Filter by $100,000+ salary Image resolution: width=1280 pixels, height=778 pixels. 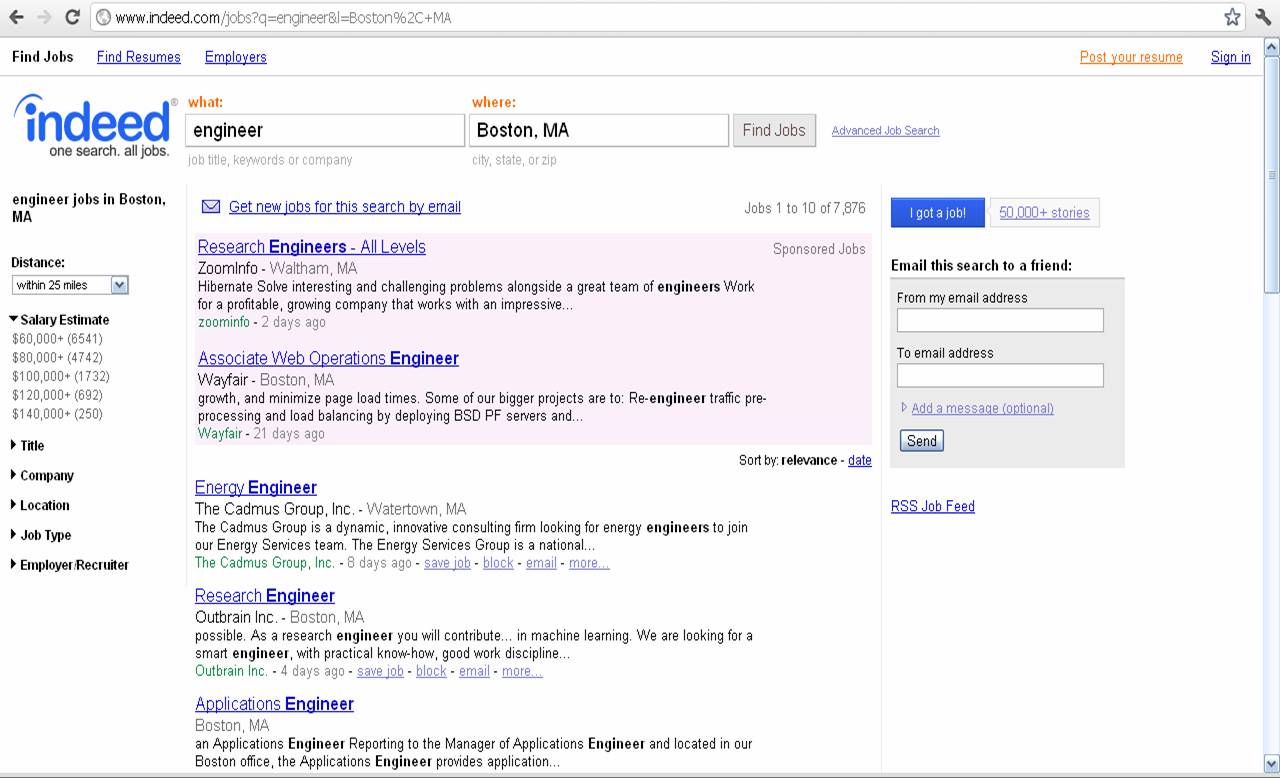61,377
